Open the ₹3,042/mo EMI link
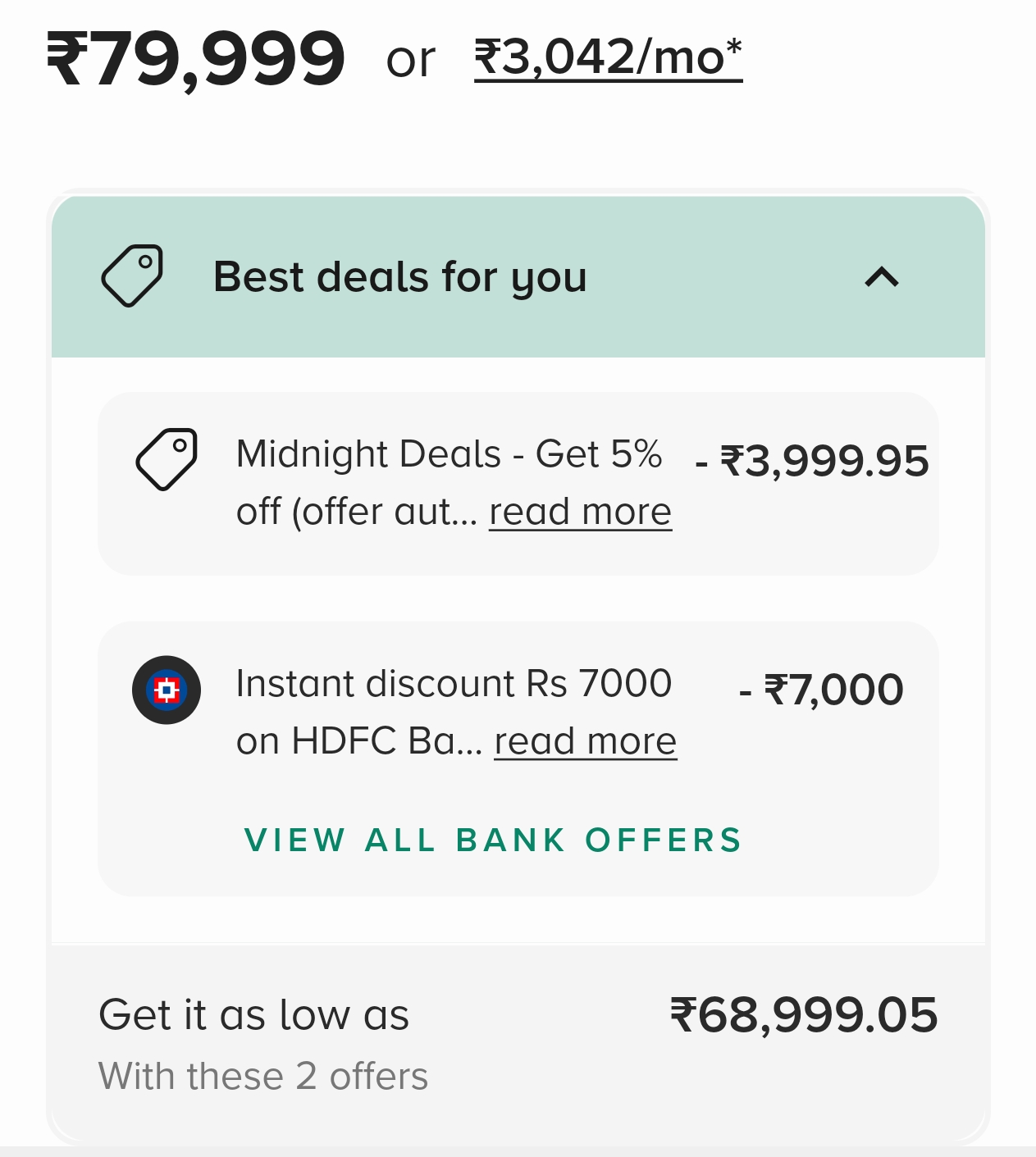 point(608,57)
